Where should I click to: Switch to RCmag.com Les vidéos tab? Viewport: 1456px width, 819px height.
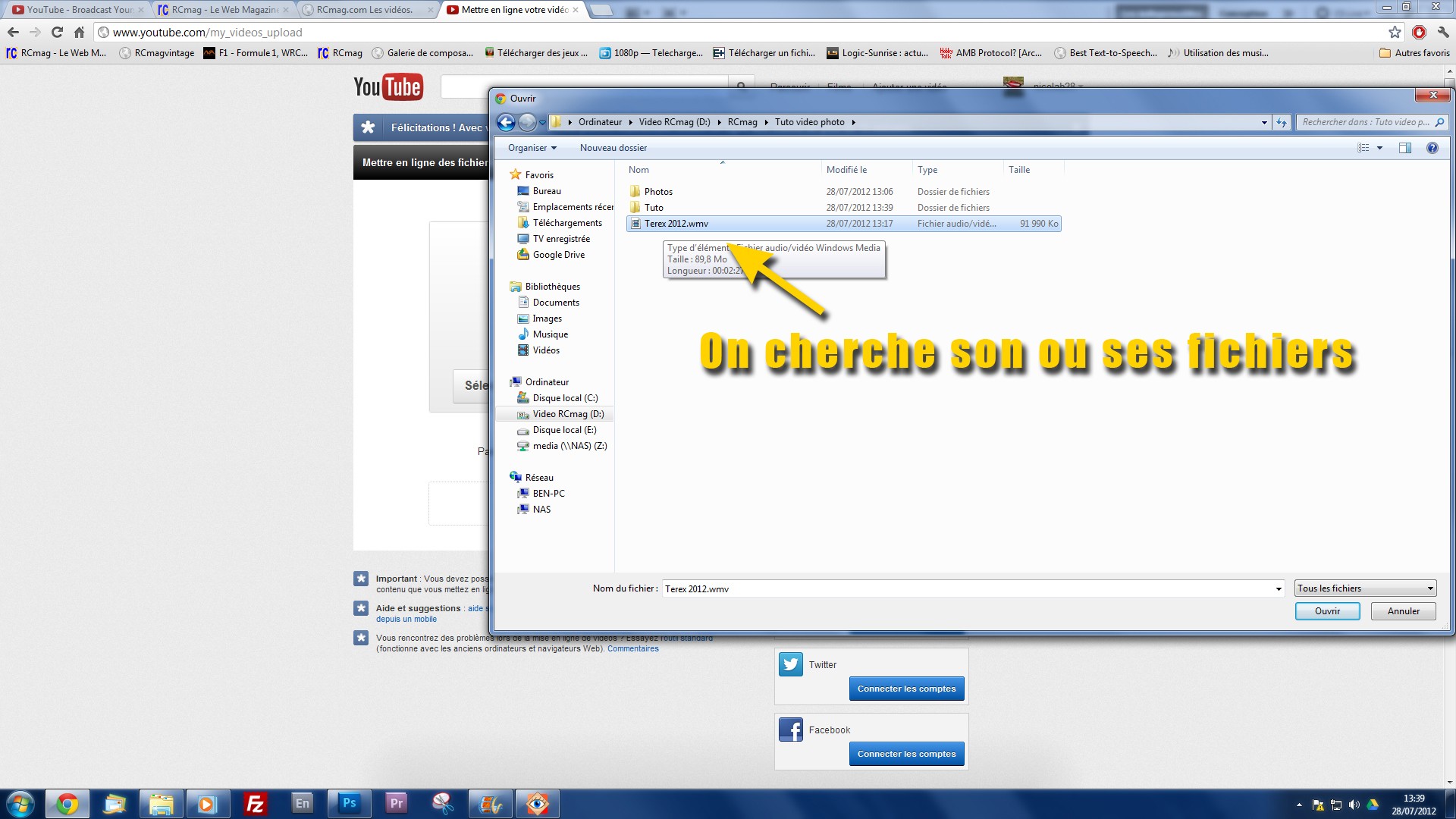pyautogui.click(x=366, y=10)
